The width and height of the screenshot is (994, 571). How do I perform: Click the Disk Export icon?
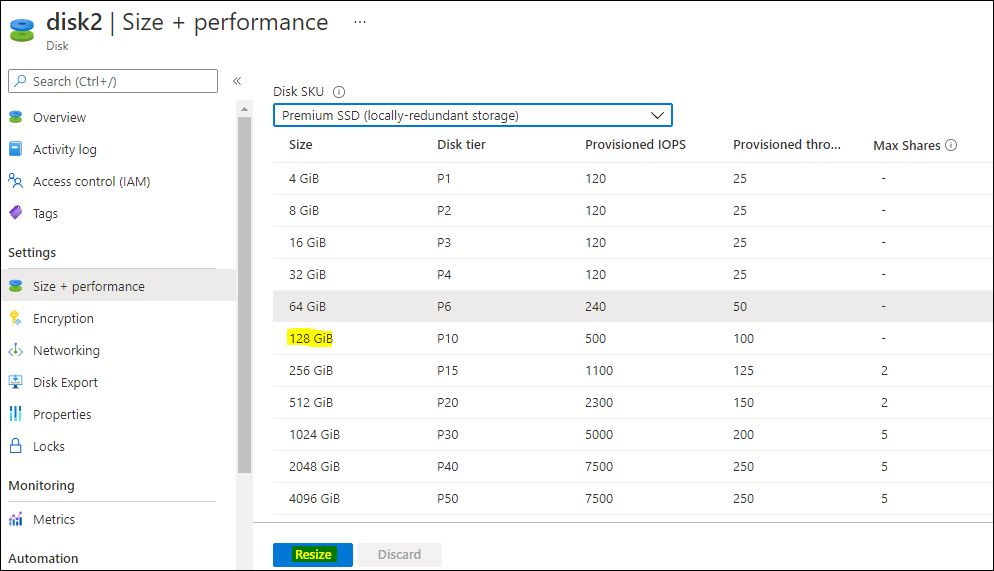coord(16,382)
